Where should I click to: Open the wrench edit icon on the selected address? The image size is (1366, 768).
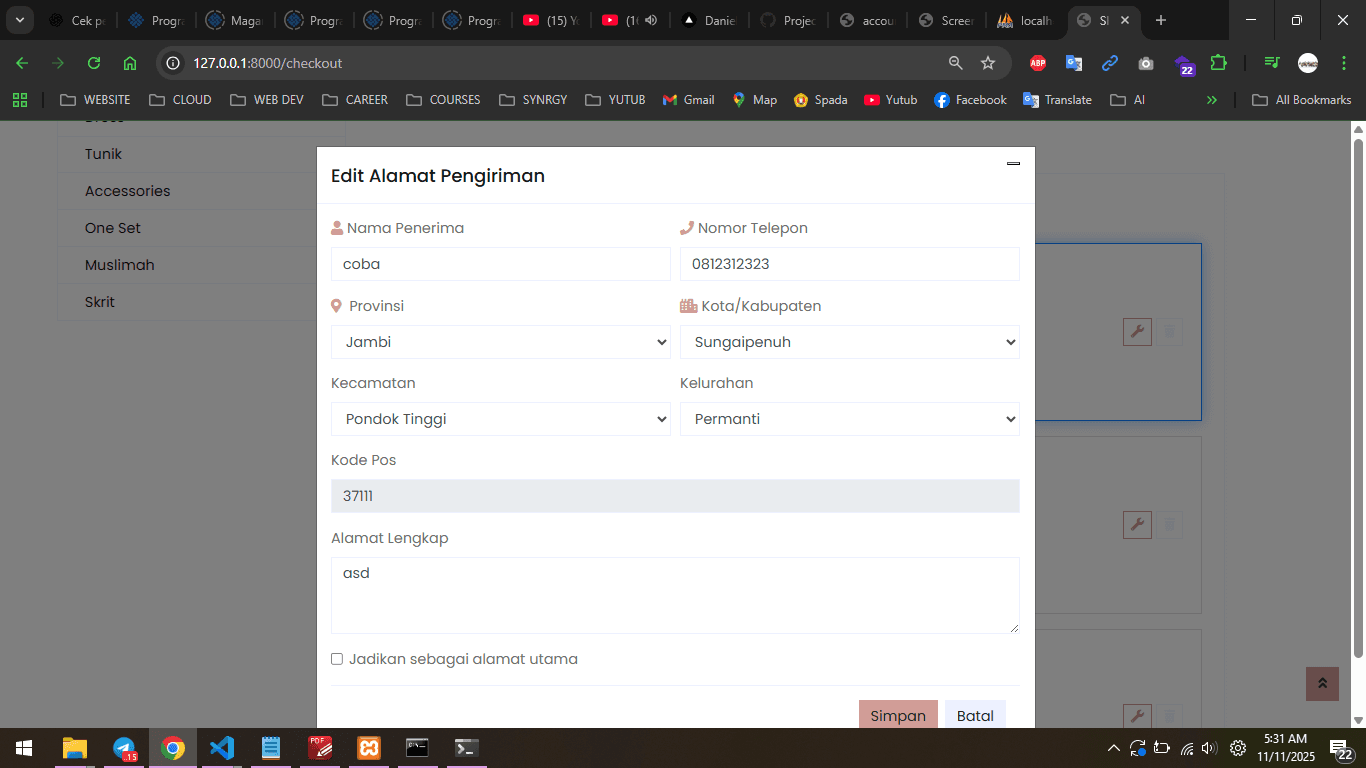point(1136,332)
